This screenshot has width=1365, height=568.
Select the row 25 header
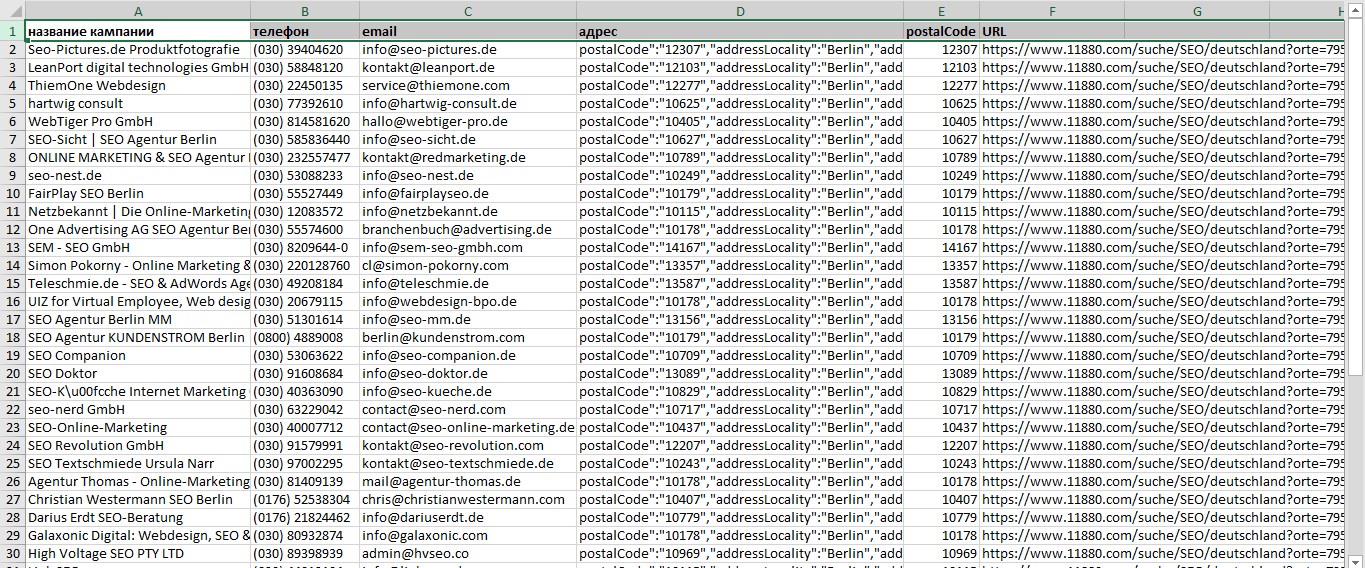(x=12, y=463)
